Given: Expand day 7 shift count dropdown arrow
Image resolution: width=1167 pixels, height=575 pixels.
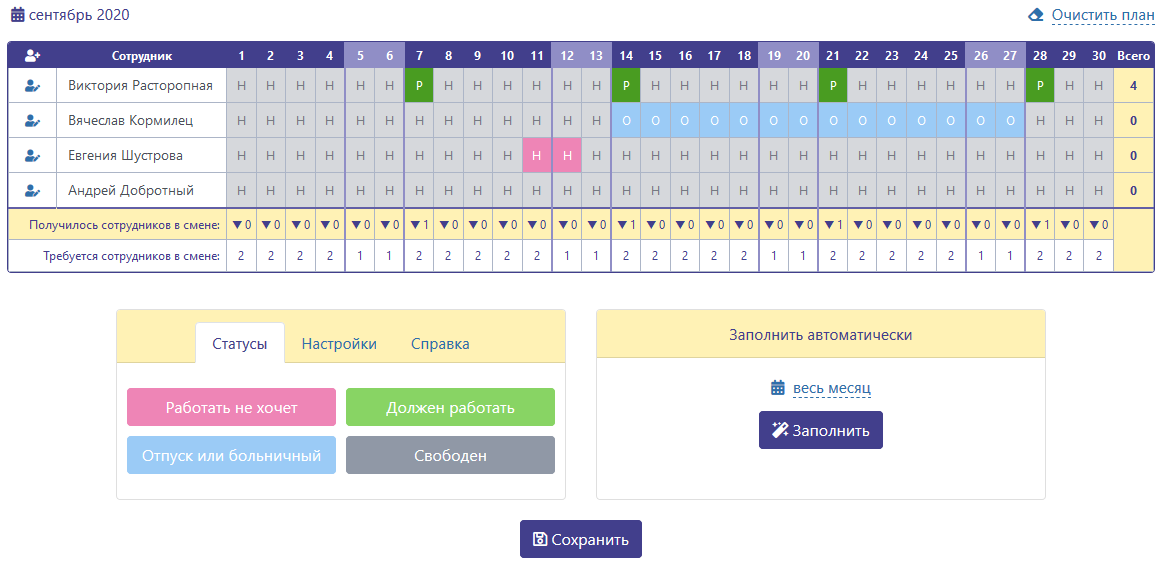Looking at the screenshot, I should [413, 225].
